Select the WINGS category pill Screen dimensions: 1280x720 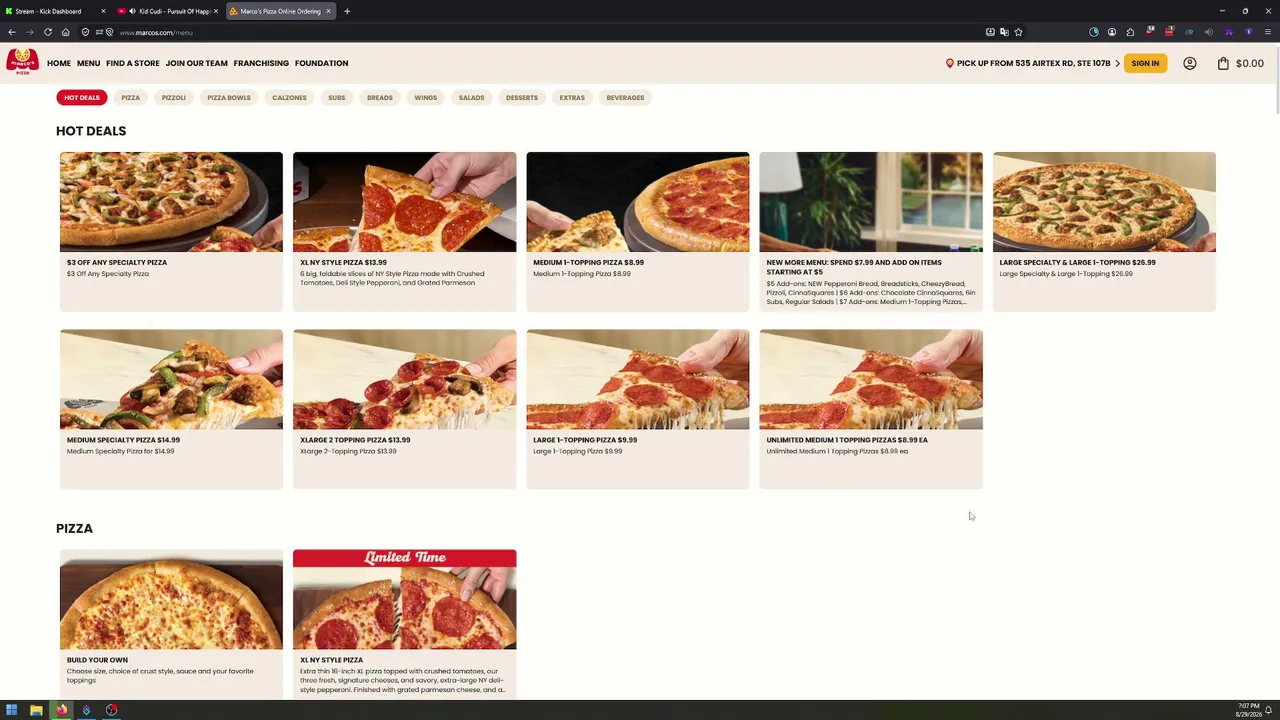(x=426, y=98)
